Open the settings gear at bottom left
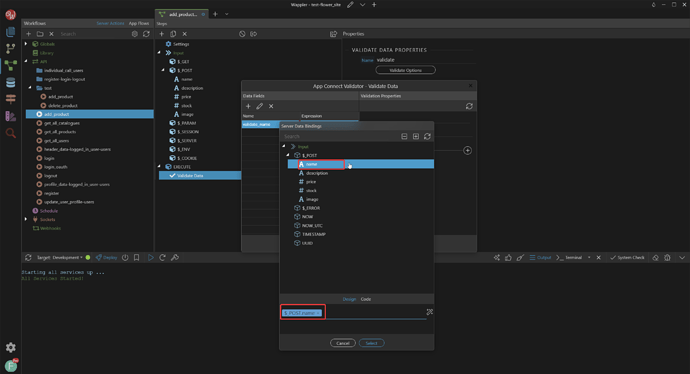Viewport: 690px width, 374px height. pos(11,347)
